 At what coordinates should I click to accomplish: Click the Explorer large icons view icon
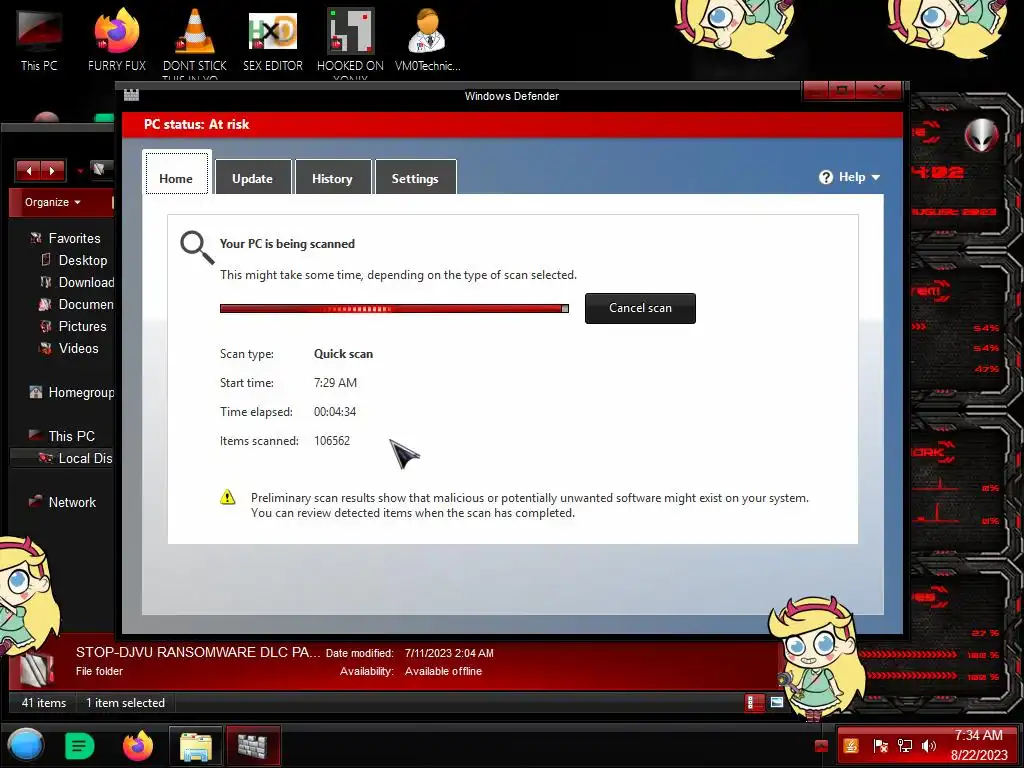tap(777, 703)
